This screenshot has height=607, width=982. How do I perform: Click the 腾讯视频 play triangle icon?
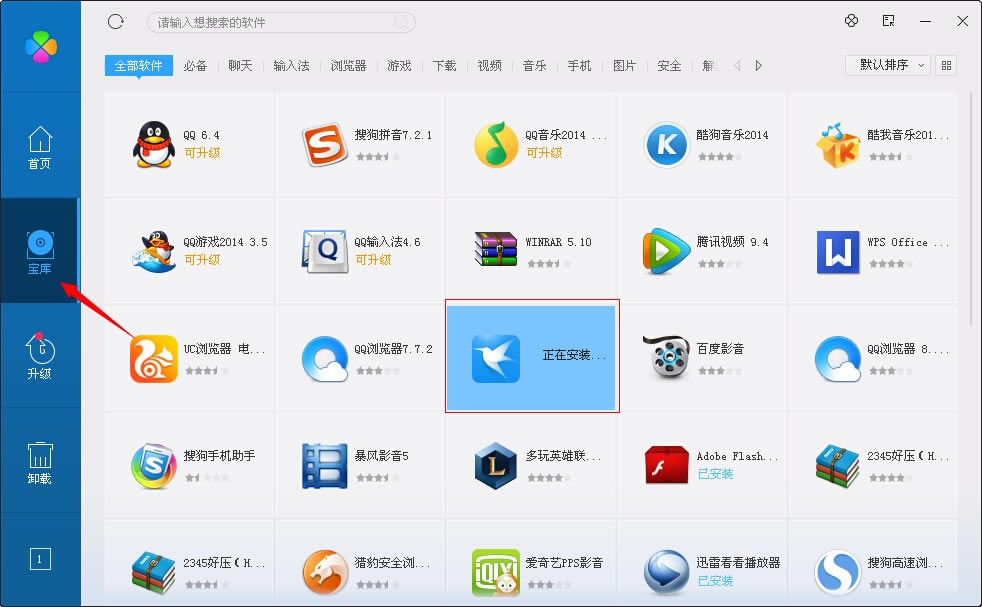tap(665, 251)
